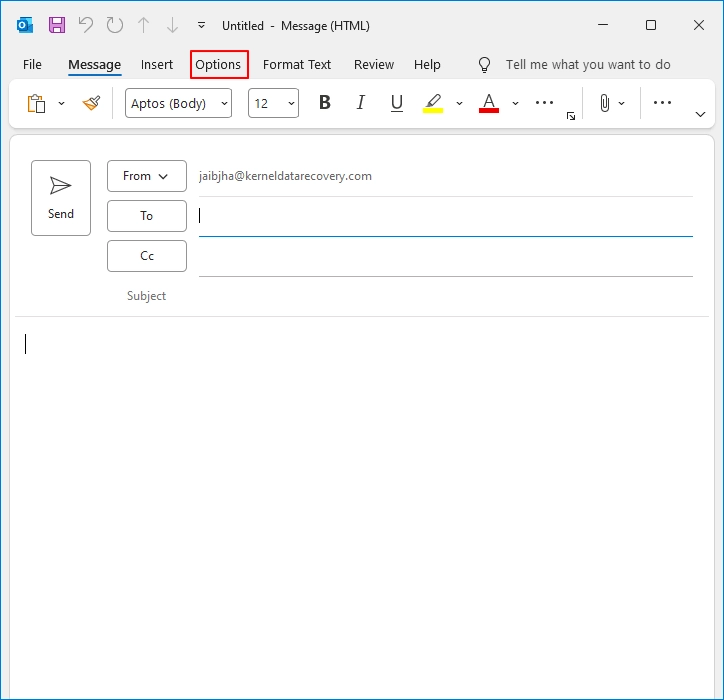This screenshot has height=700, width=724.
Task: Toggle Italic formatting
Action: pyautogui.click(x=361, y=102)
